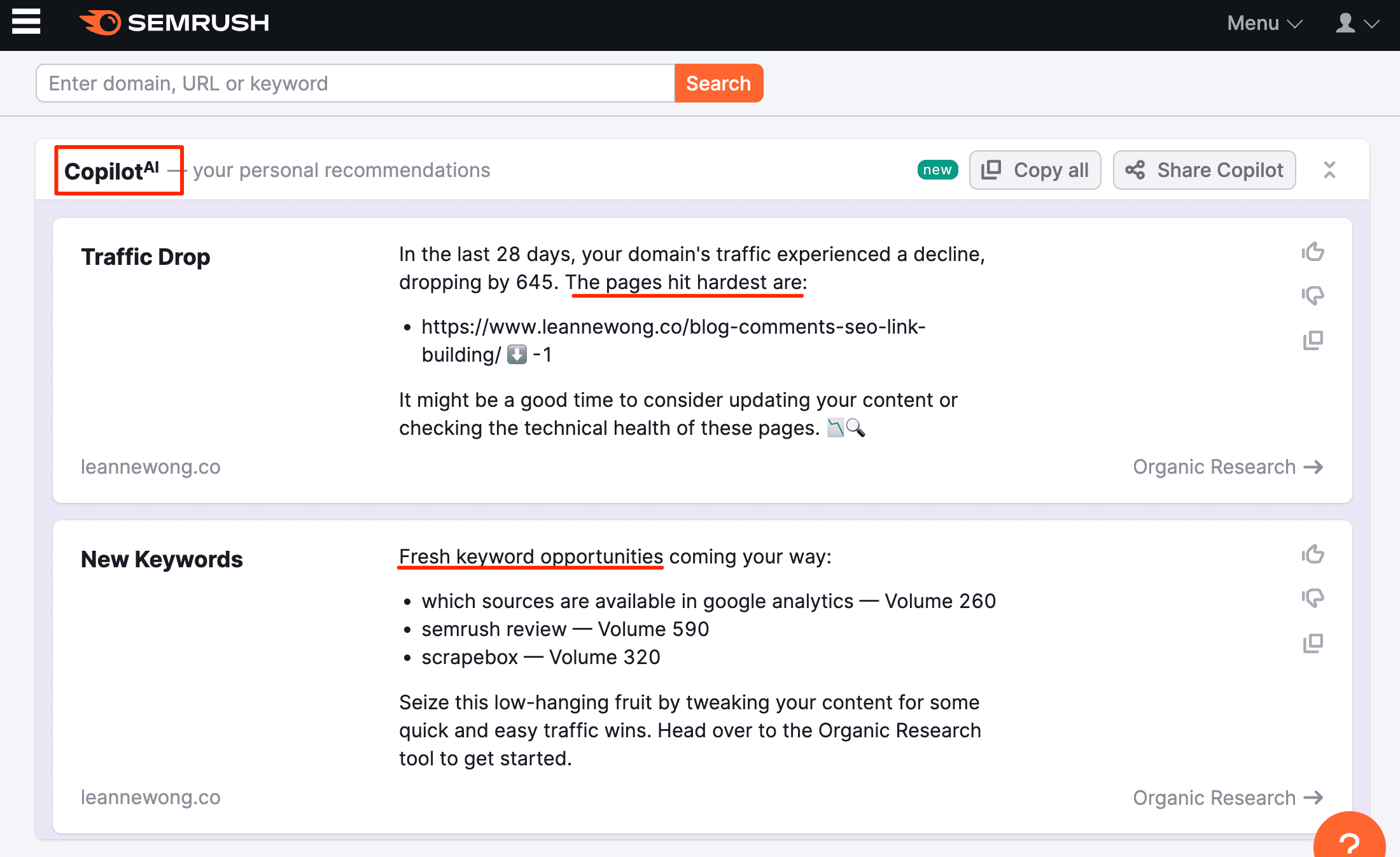
Task: Dislike the Traffic Drop recommendation
Action: click(x=1312, y=295)
